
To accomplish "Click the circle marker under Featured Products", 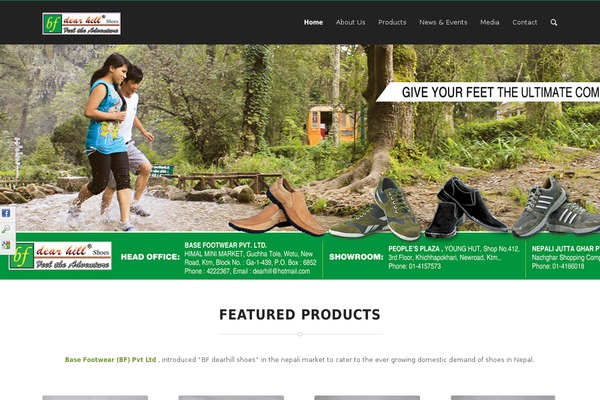I will pos(300,334).
